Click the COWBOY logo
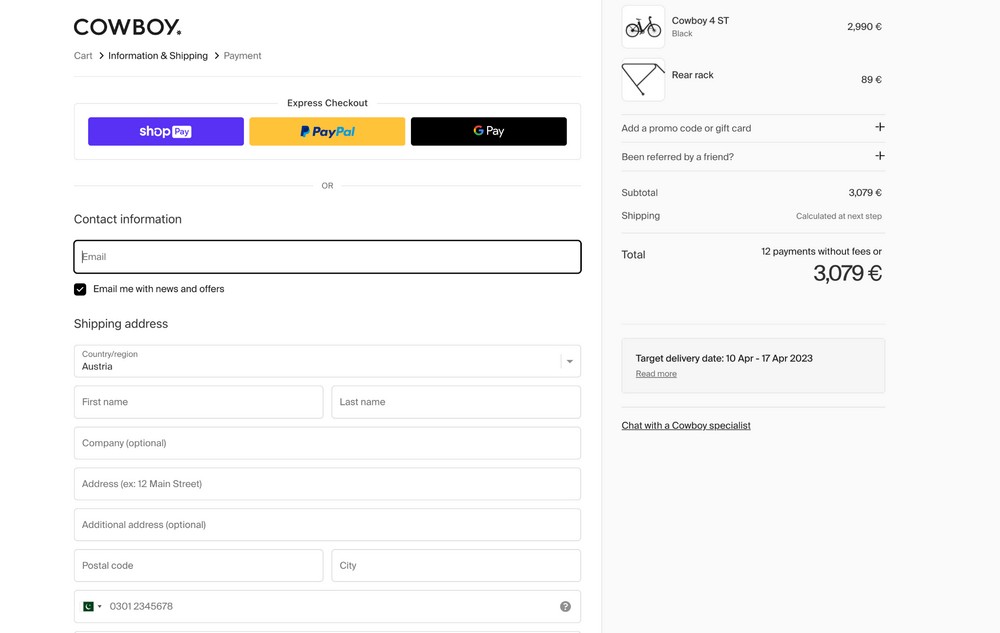 pyautogui.click(x=127, y=26)
